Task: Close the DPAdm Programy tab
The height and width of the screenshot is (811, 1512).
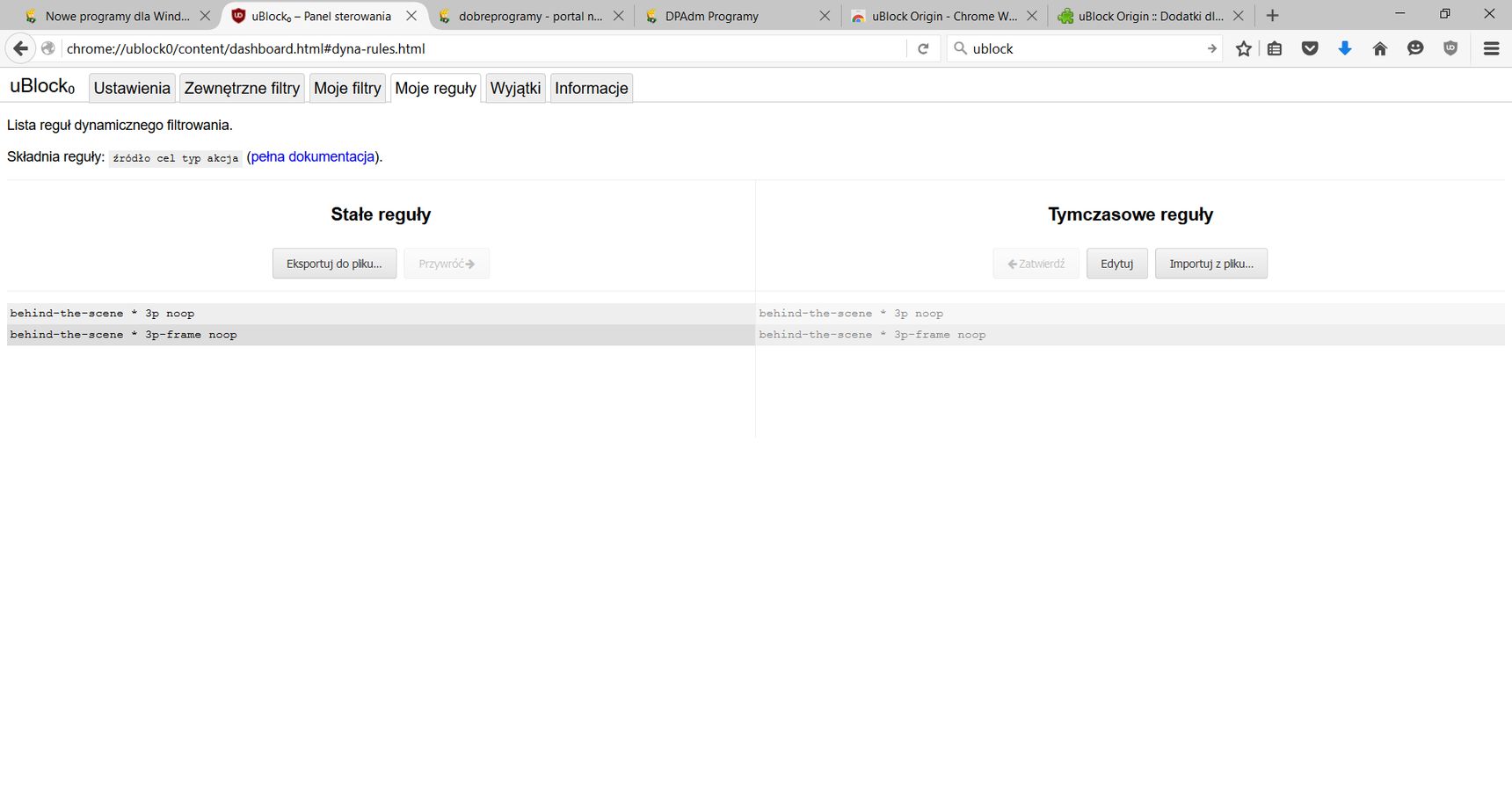Action: (825, 16)
